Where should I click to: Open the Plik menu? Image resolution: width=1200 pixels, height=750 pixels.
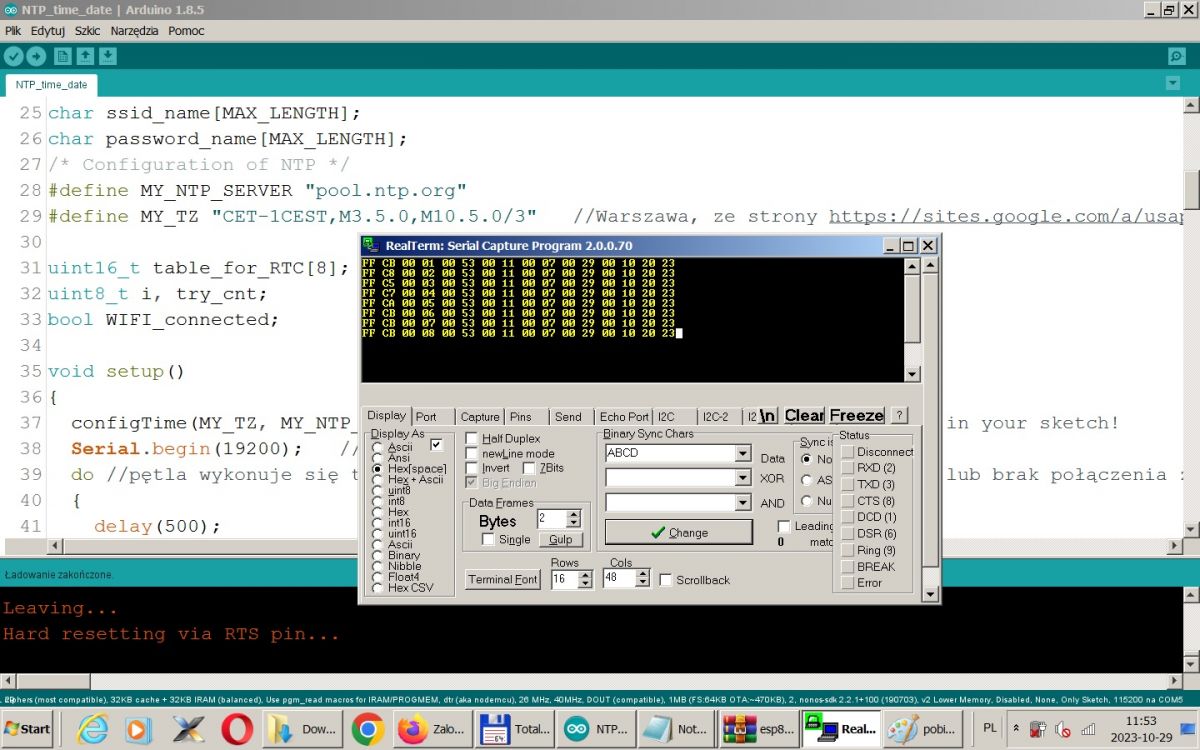[13, 31]
